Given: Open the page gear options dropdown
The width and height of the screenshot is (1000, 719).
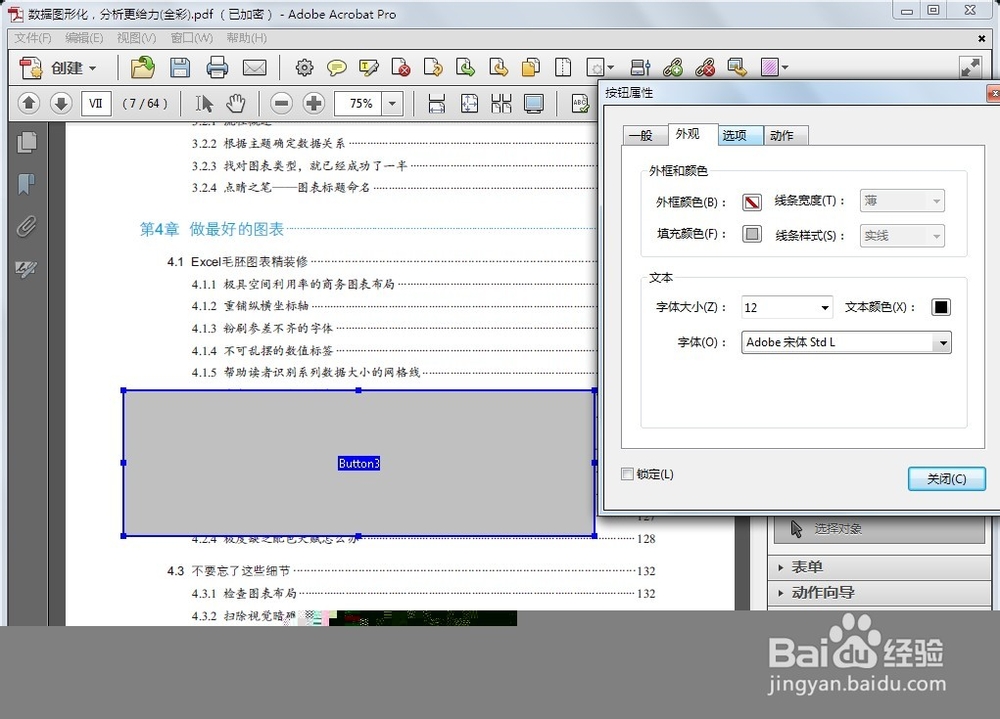Looking at the screenshot, I should (x=599, y=68).
